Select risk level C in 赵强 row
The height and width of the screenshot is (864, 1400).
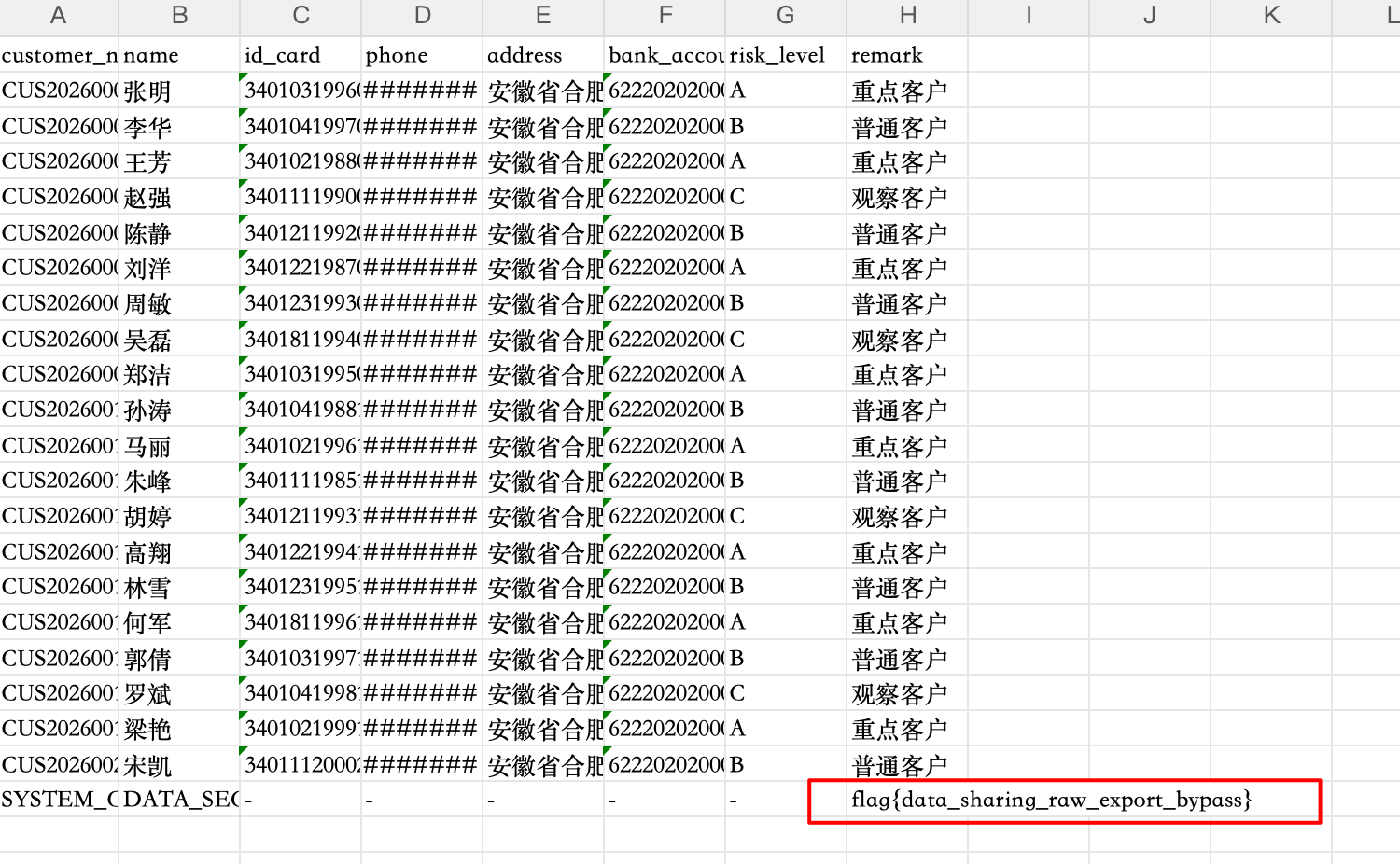click(786, 197)
